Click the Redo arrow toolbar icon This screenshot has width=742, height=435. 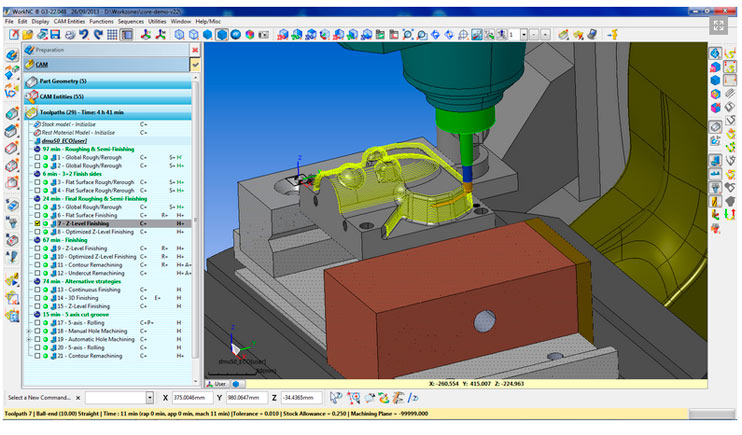coord(98,34)
